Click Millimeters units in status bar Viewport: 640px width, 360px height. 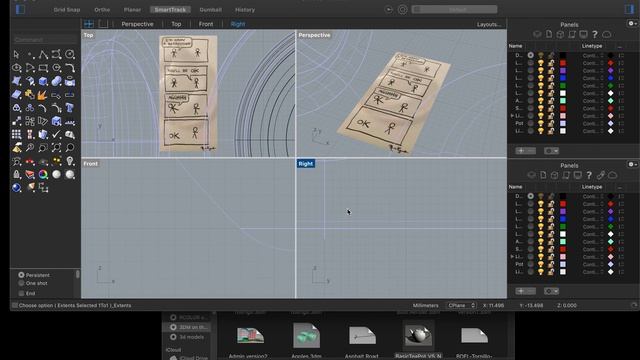[425, 305]
